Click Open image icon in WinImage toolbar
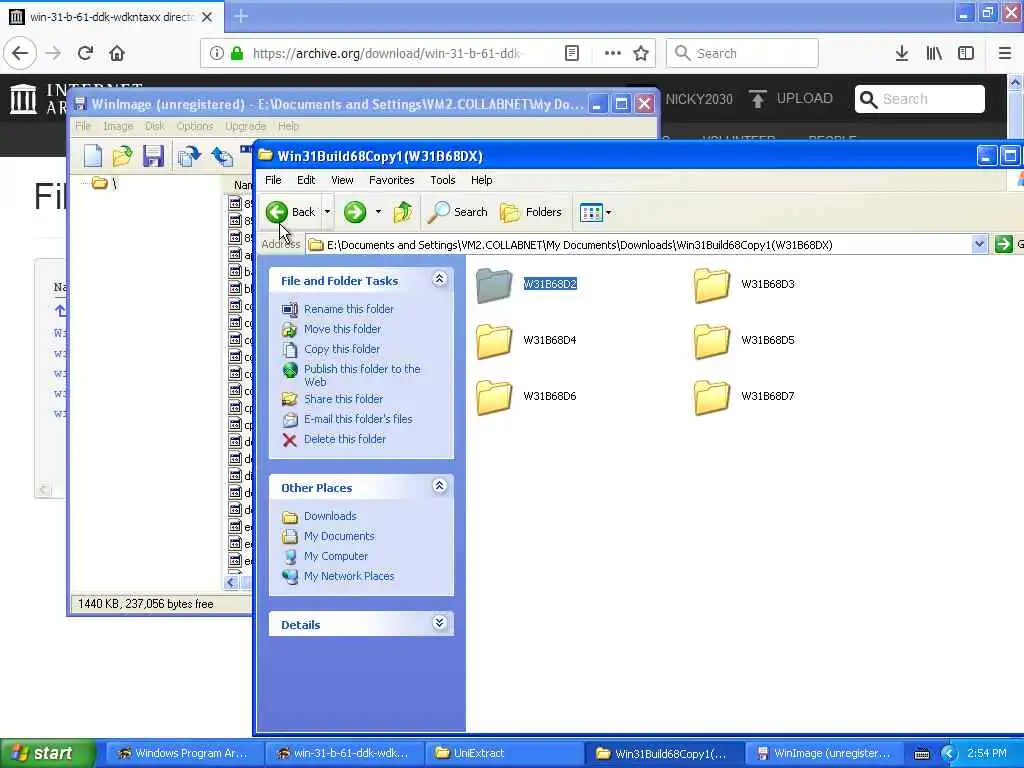Viewport: 1024px width, 768px height. (x=122, y=156)
